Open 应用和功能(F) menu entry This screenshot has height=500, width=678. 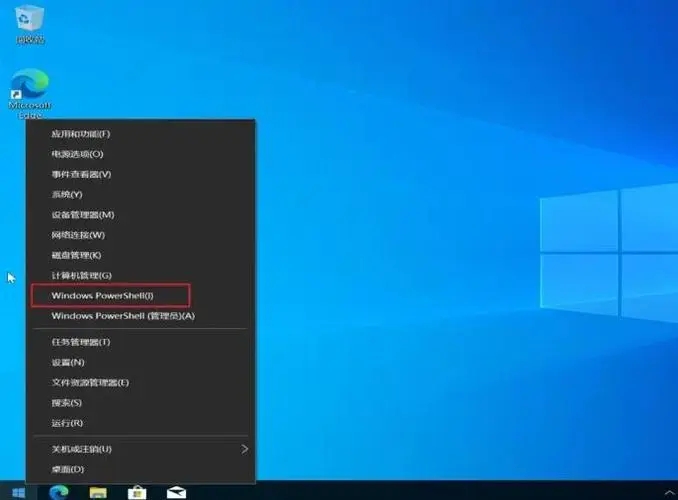(80, 134)
